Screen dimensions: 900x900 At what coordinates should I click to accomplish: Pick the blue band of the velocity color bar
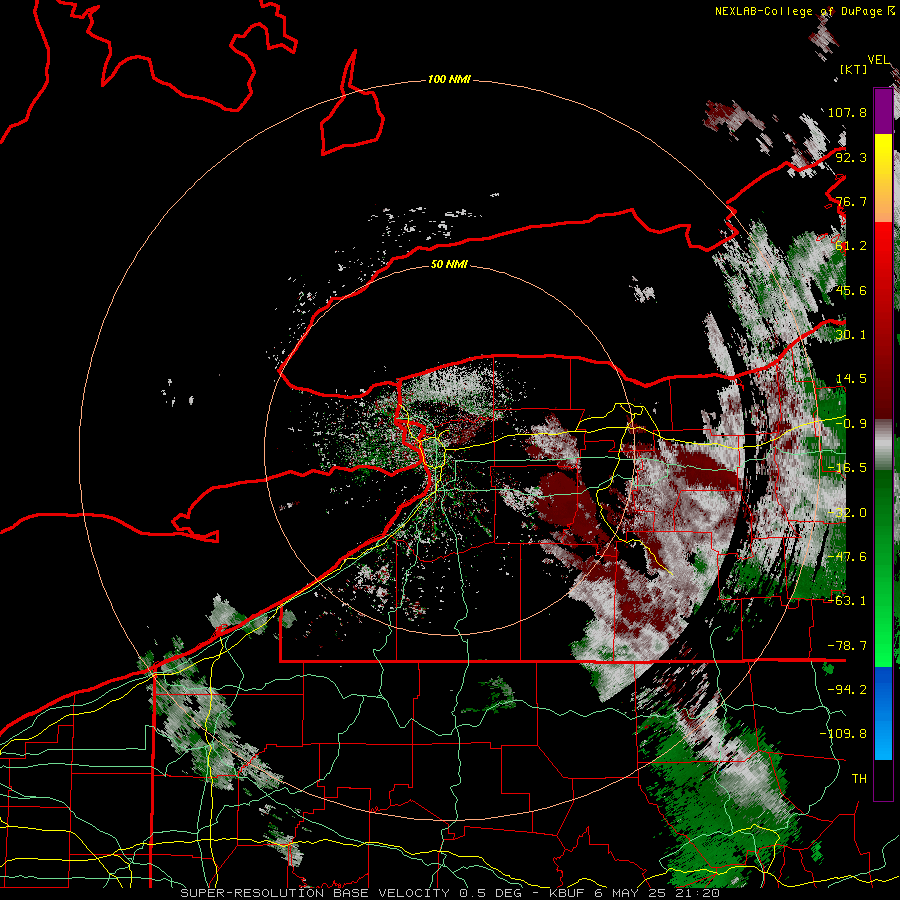[x=883, y=713]
